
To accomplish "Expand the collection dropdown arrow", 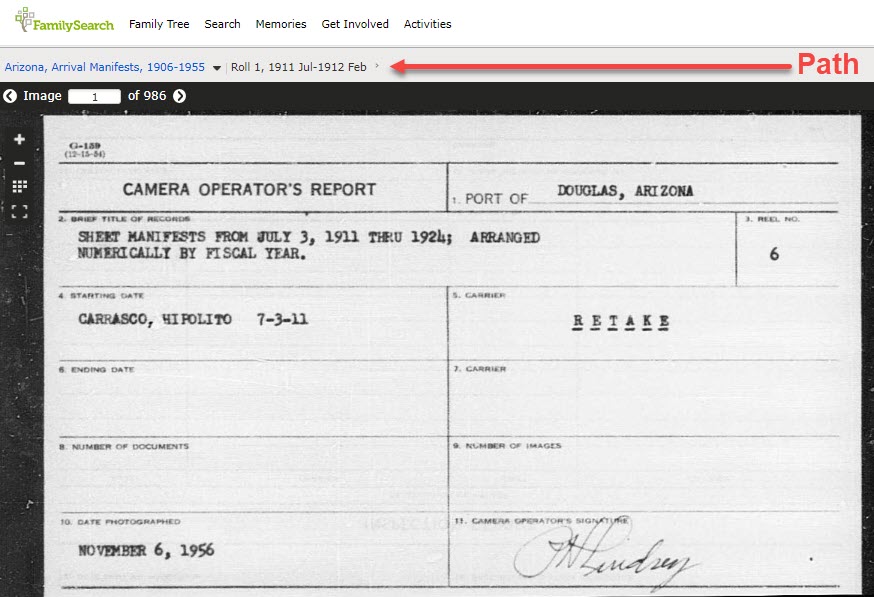I will 217,68.
